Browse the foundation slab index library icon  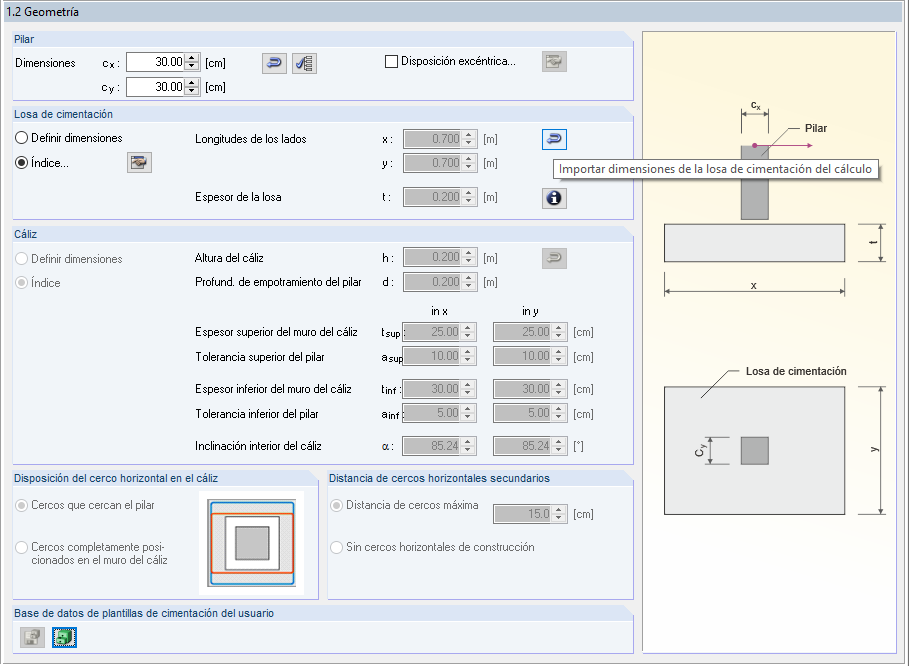coord(139,162)
